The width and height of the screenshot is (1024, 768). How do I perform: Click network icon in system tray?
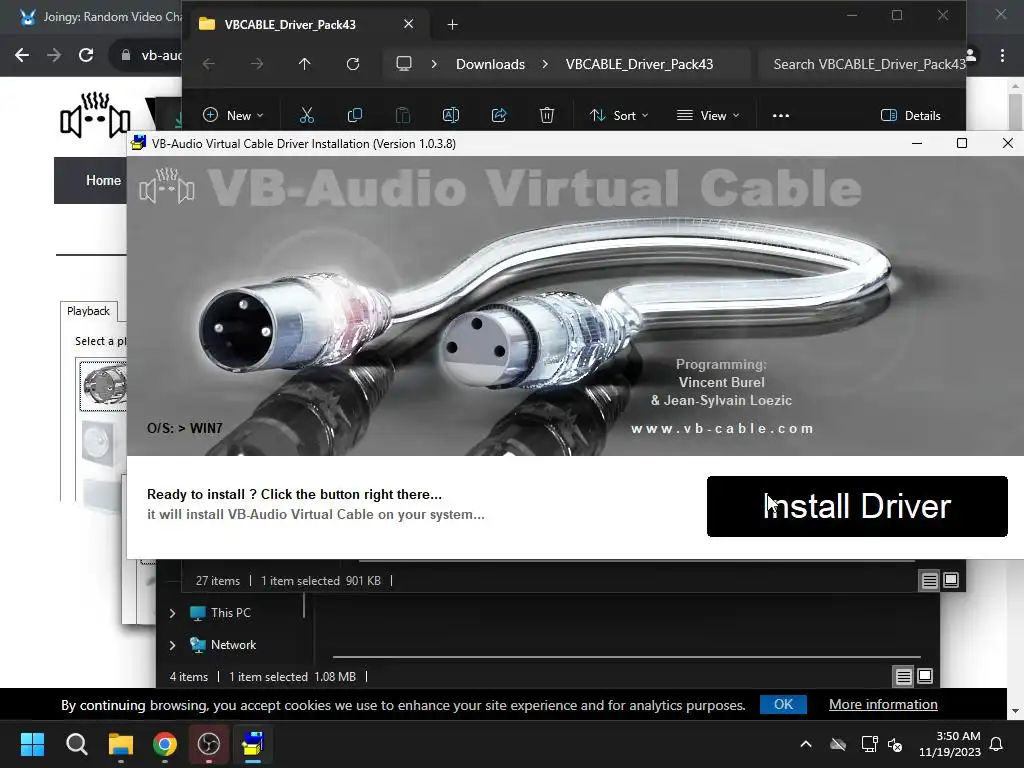click(869, 744)
